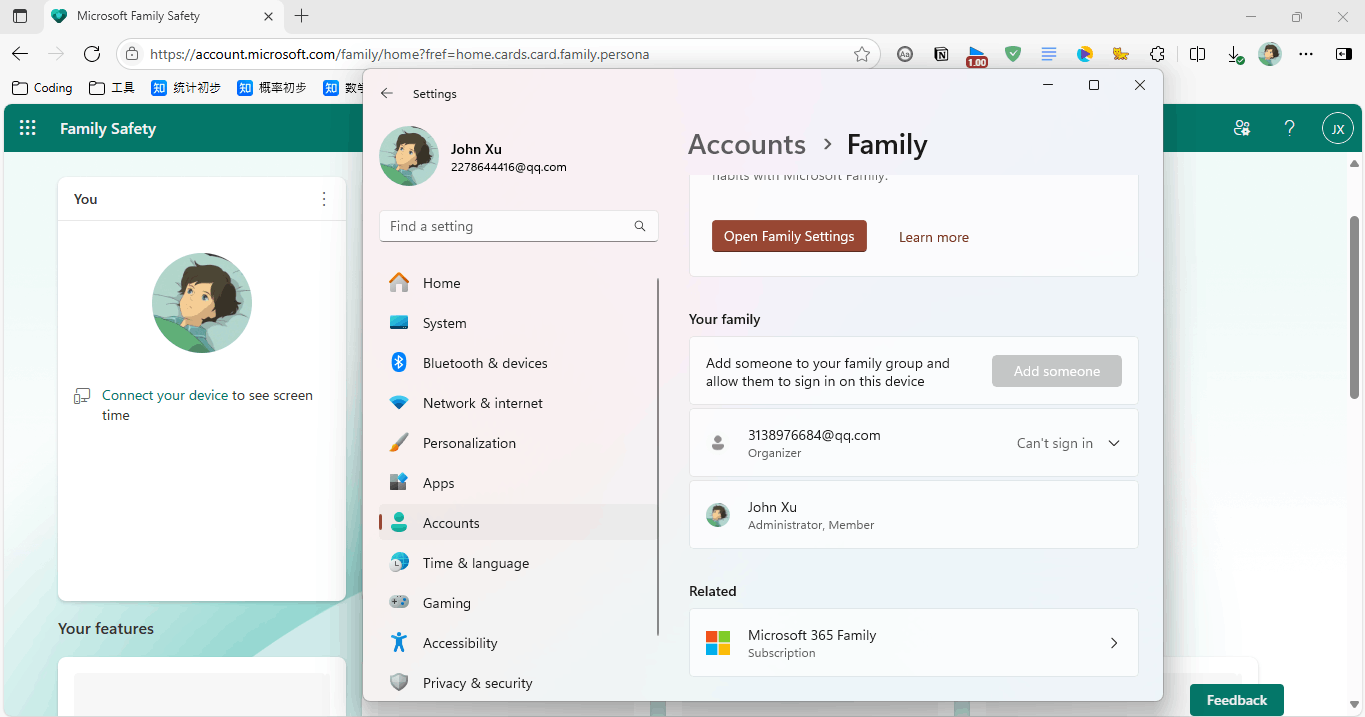Open the 统计初步 bookmark

(186, 88)
